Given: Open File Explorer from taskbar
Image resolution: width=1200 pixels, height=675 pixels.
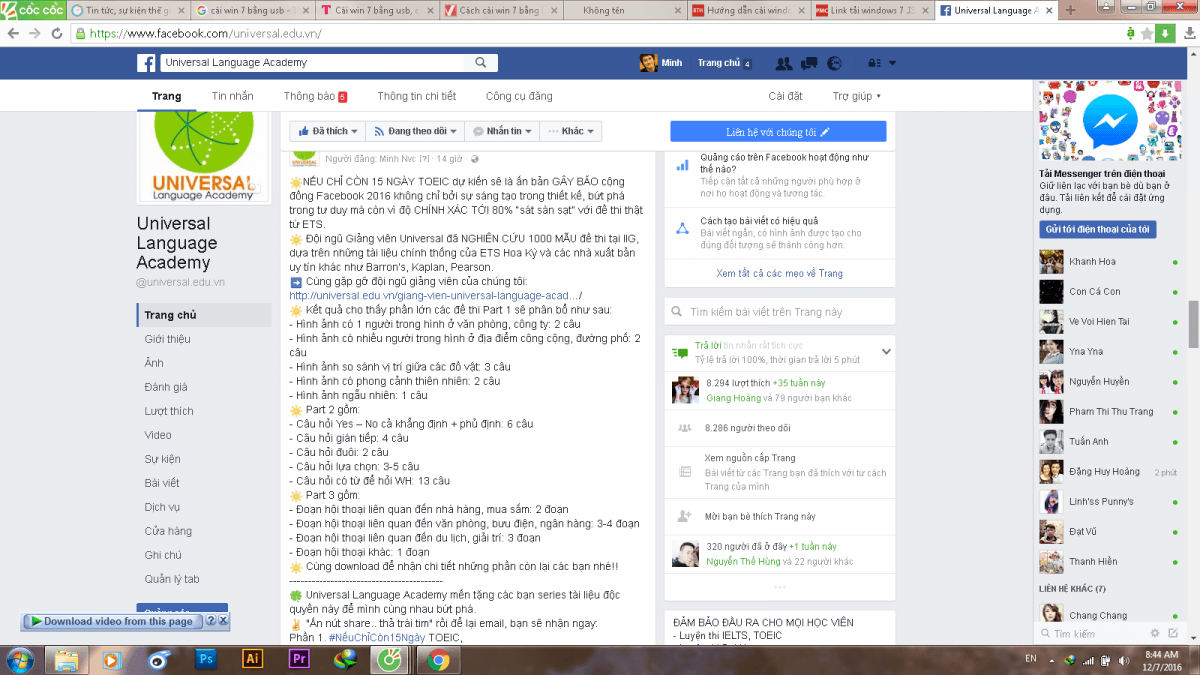Looking at the screenshot, I should pyautogui.click(x=68, y=659).
